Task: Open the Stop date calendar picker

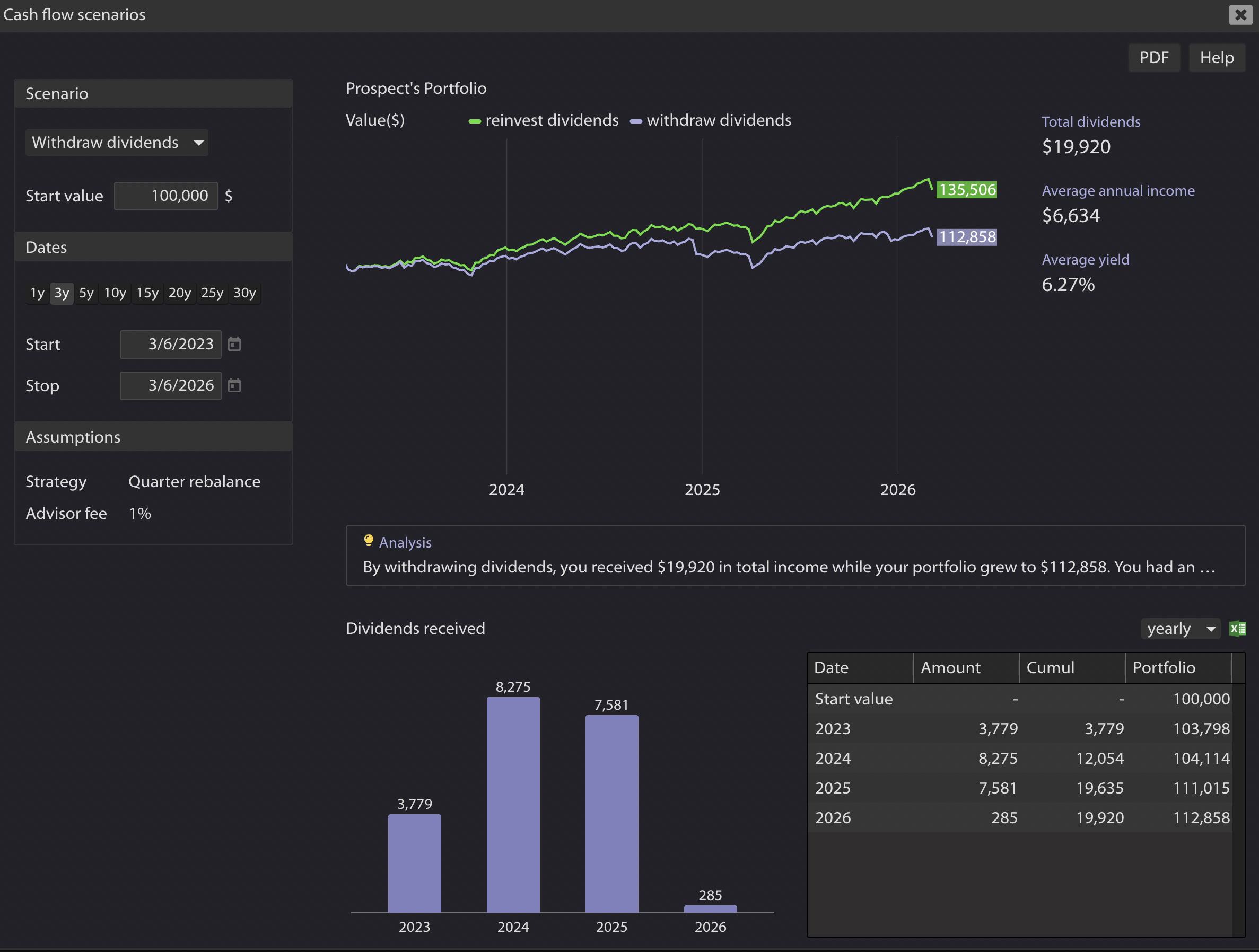Action: (x=234, y=386)
